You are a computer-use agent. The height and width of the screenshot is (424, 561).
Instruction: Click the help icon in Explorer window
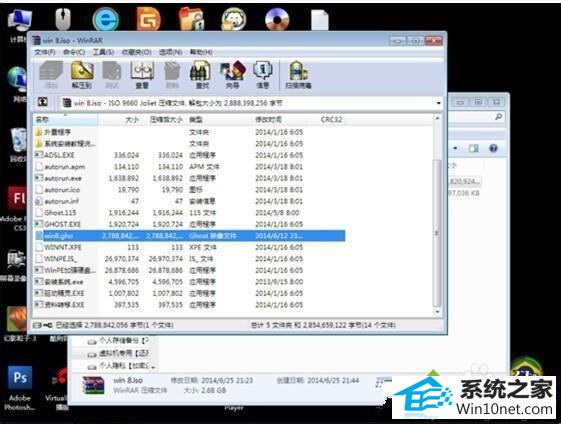(x=493, y=148)
